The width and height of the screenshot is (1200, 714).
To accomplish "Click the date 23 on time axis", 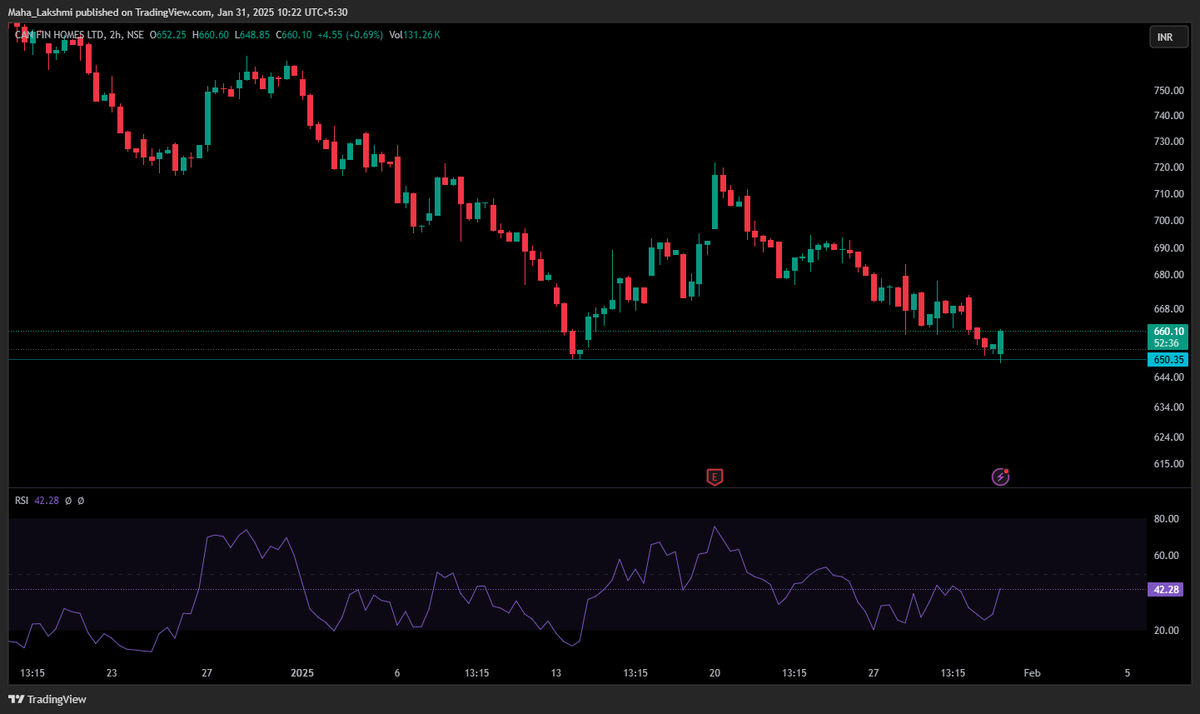I will coord(111,673).
